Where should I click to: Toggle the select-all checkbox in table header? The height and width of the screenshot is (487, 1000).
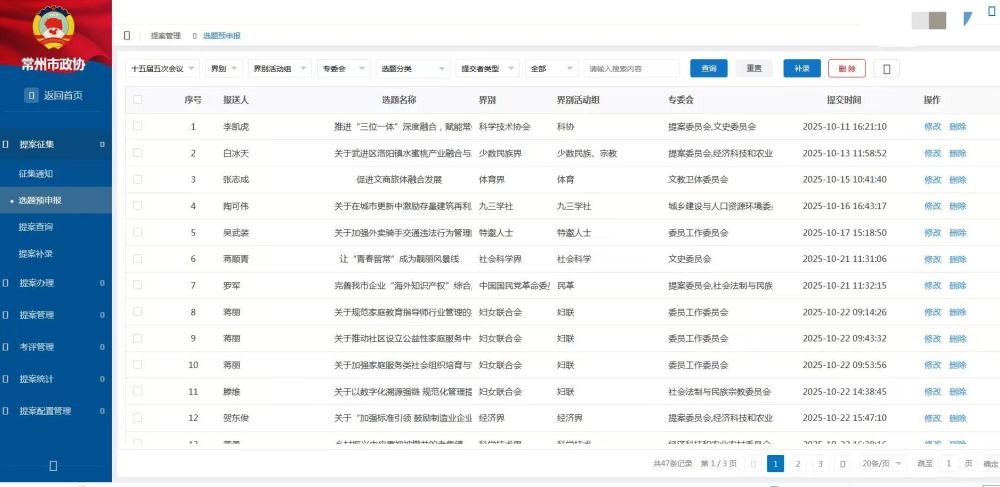[138, 100]
